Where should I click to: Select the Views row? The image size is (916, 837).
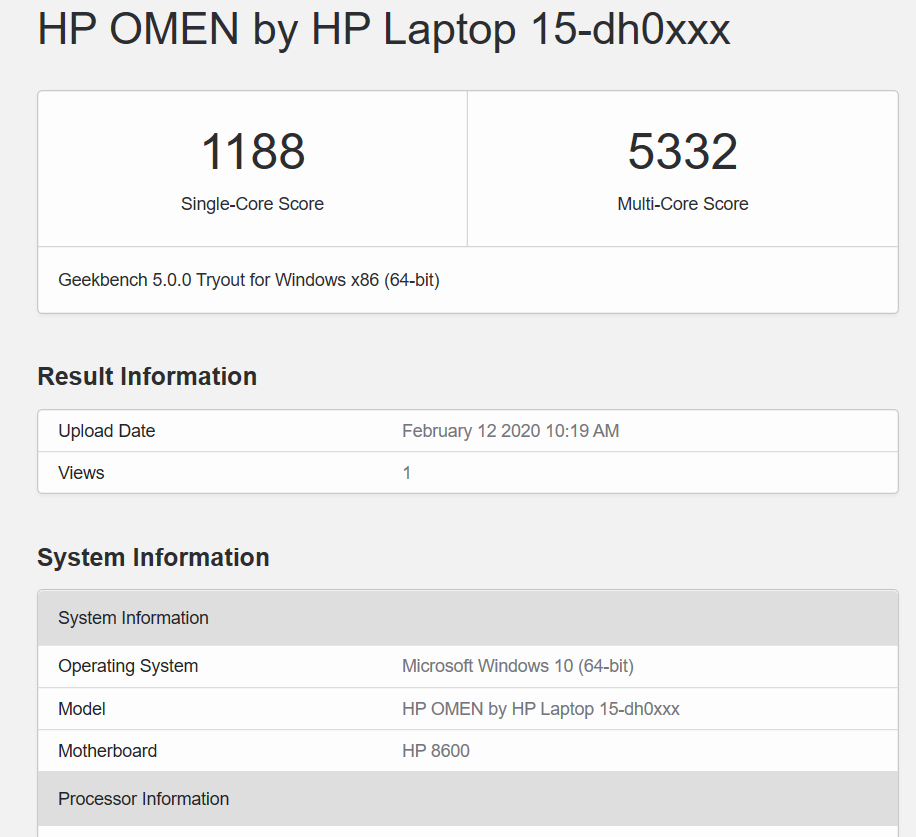tap(467, 472)
